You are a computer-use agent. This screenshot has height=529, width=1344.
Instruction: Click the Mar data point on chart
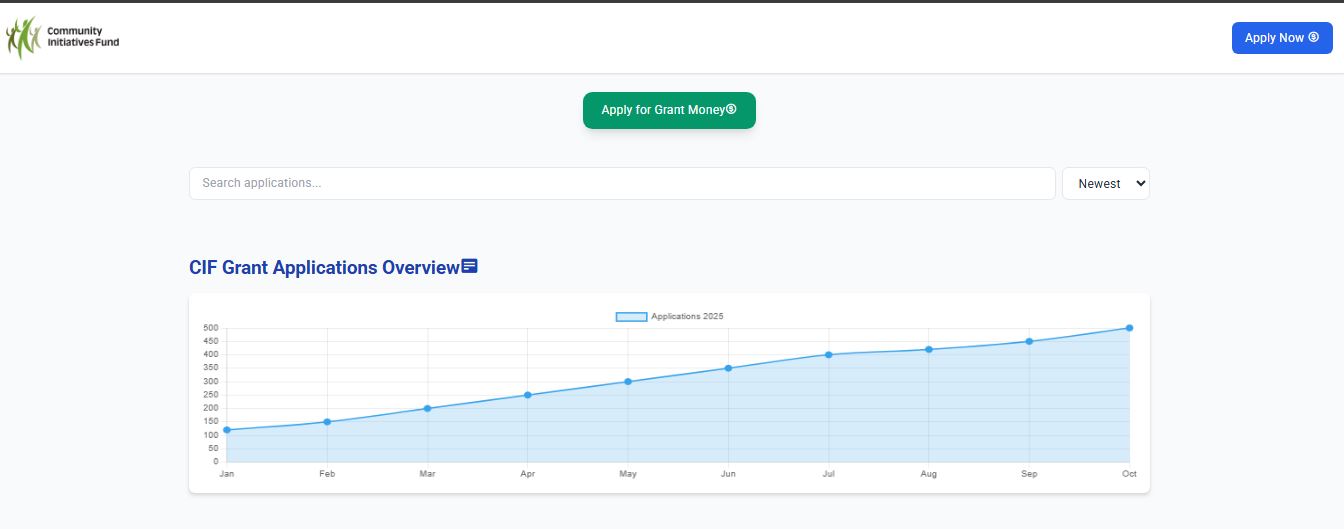[427, 408]
